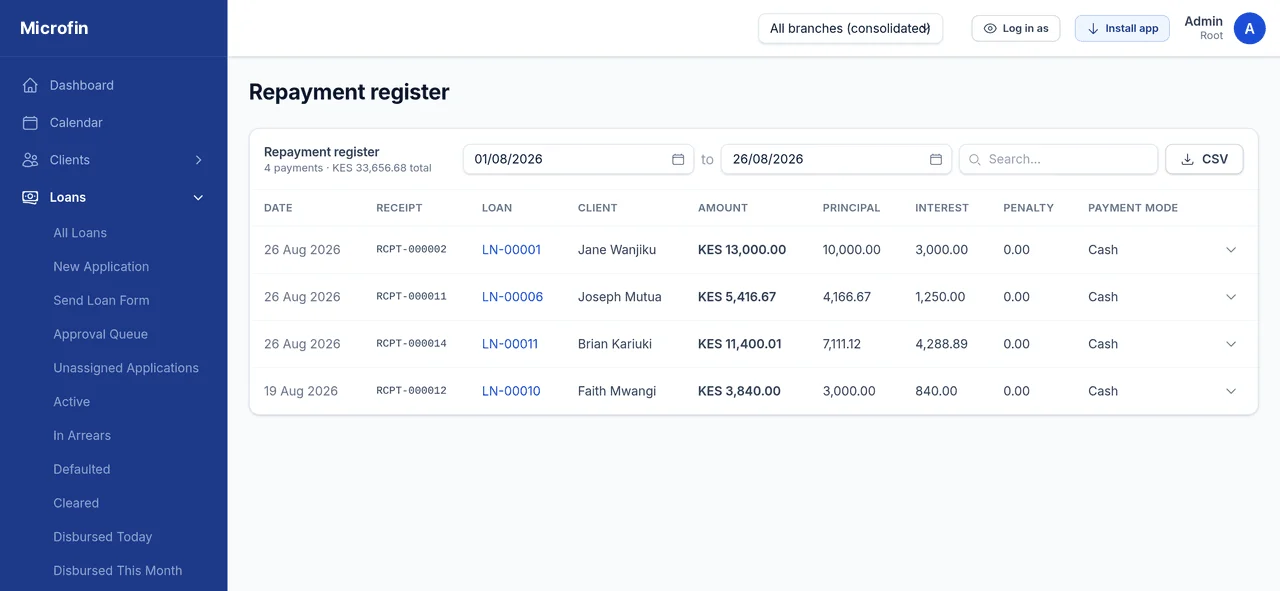The width and height of the screenshot is (1280, 591).
Task: Click interest value 4,288.89
Action: pos(941,344)
